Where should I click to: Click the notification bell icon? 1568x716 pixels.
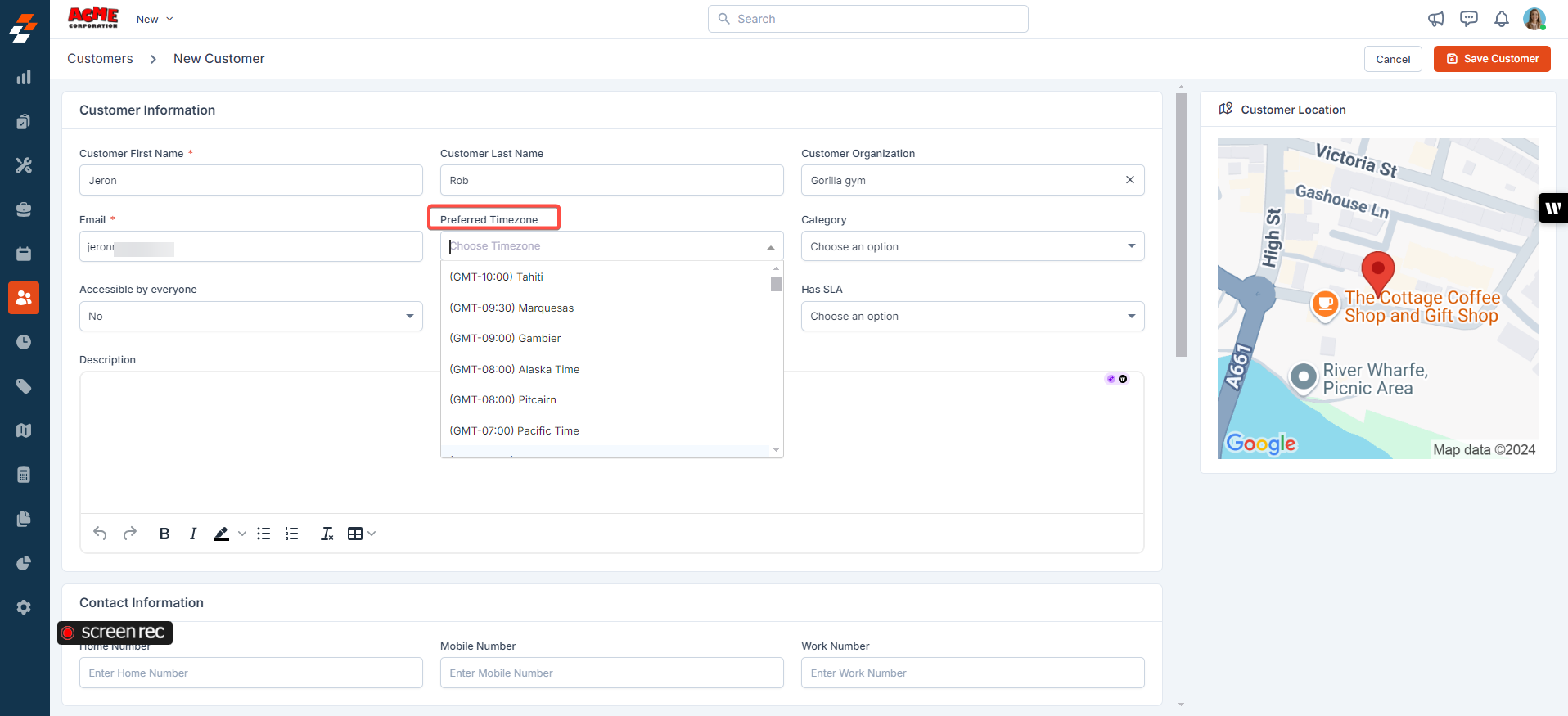click(x=1501, y=19)
